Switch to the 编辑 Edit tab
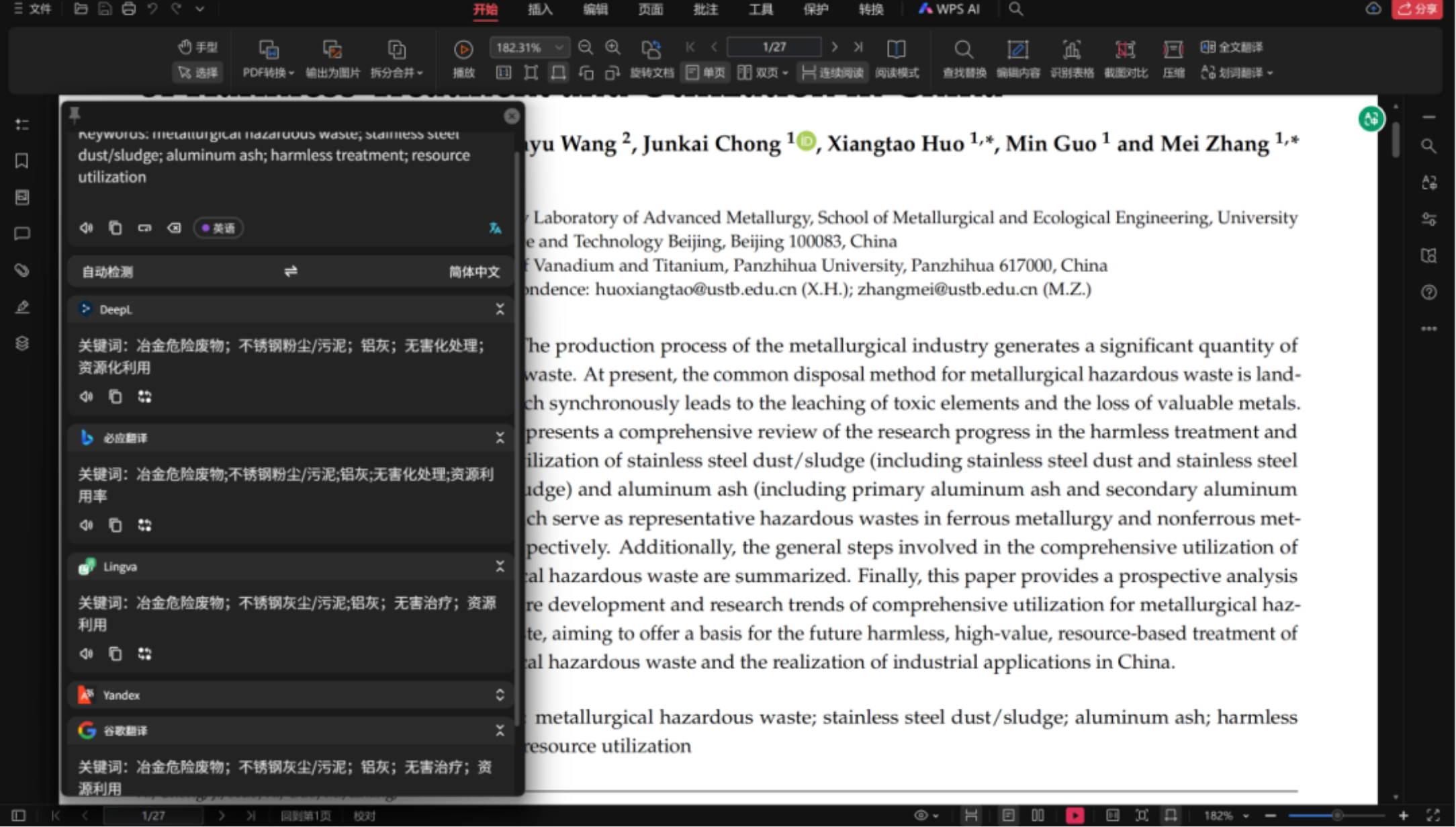 click(x=595, y=9)
